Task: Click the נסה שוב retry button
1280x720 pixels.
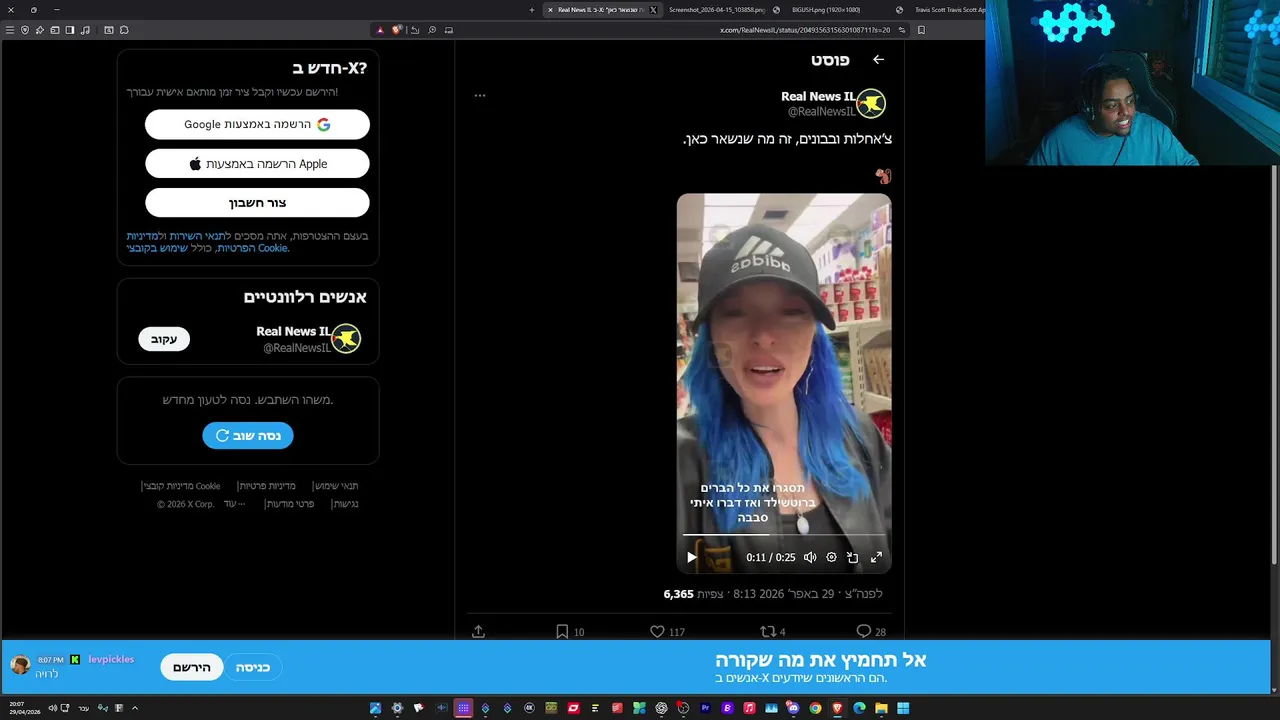Action: click(x=248, y=436)
